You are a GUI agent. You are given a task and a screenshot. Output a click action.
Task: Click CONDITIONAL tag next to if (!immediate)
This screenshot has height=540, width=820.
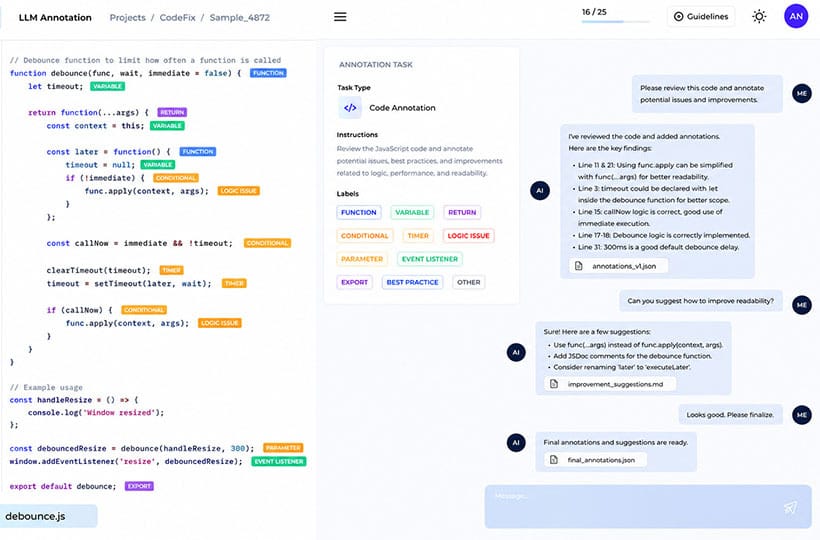click(176, 178)
